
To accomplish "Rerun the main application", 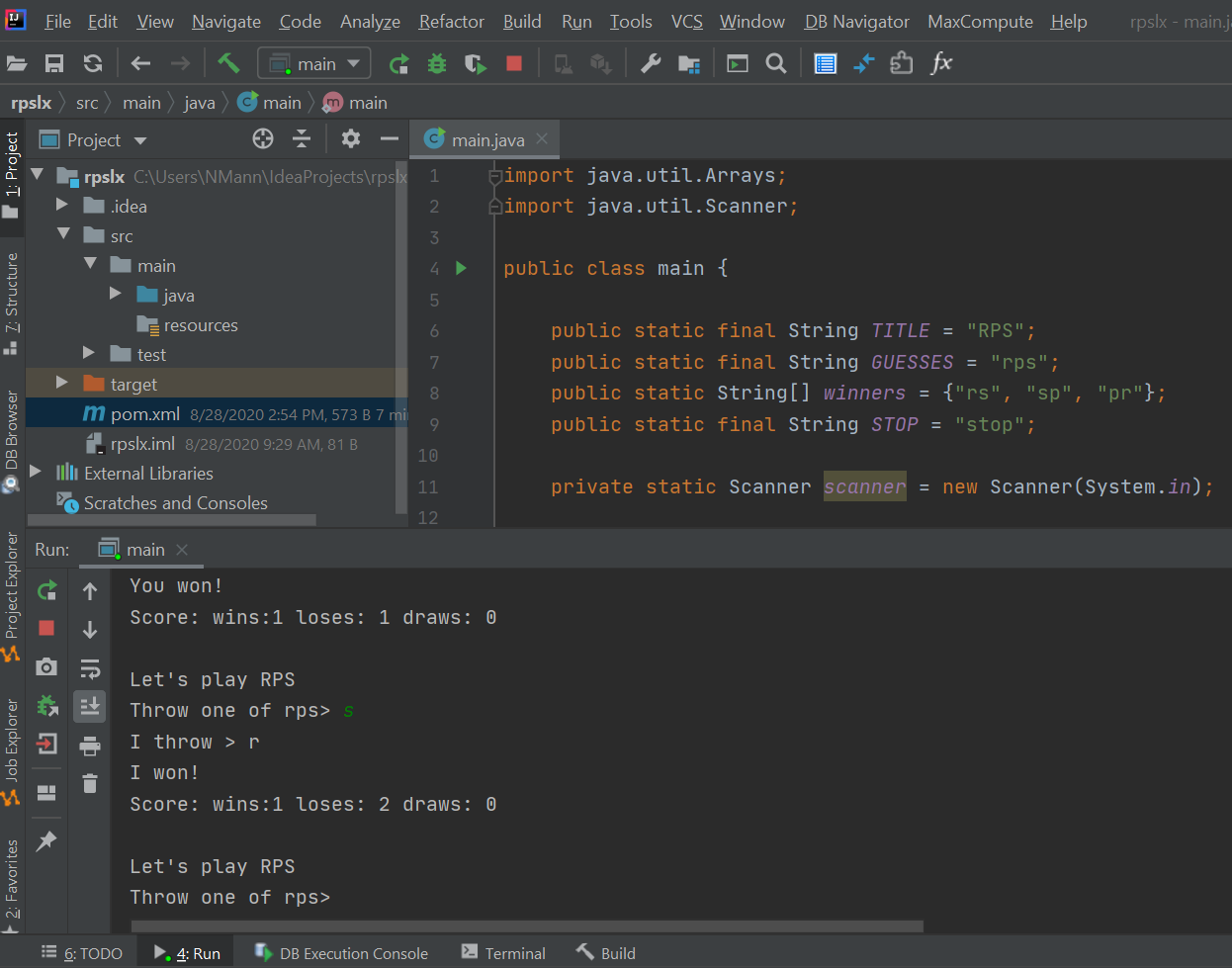I will [x=45, y=589].
